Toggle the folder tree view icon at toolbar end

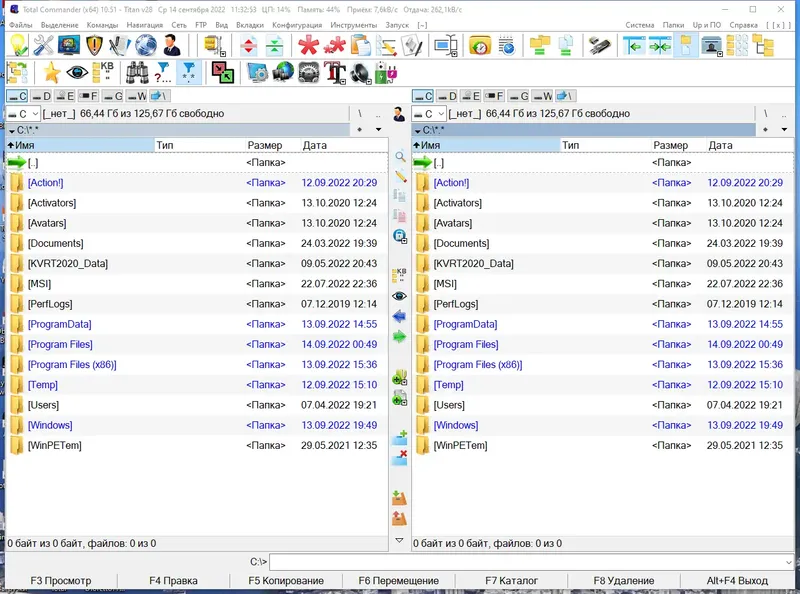[x=763, y=45]
